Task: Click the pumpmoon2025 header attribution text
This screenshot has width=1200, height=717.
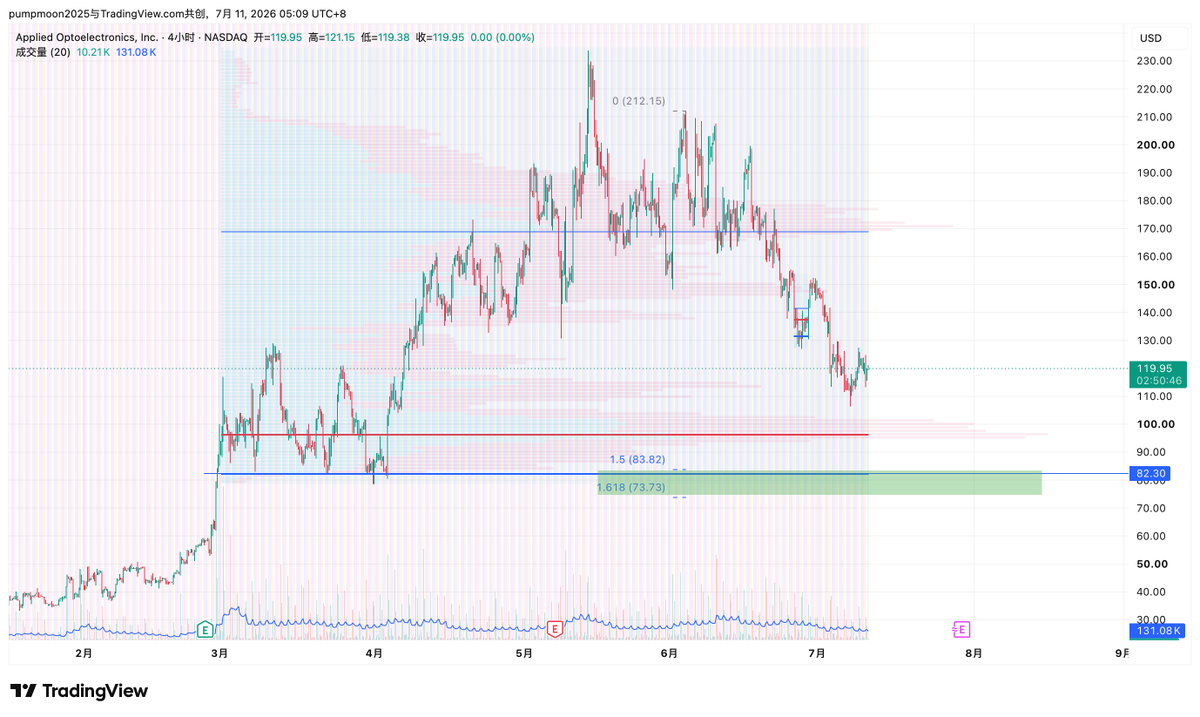Action: tap(177, 13)
